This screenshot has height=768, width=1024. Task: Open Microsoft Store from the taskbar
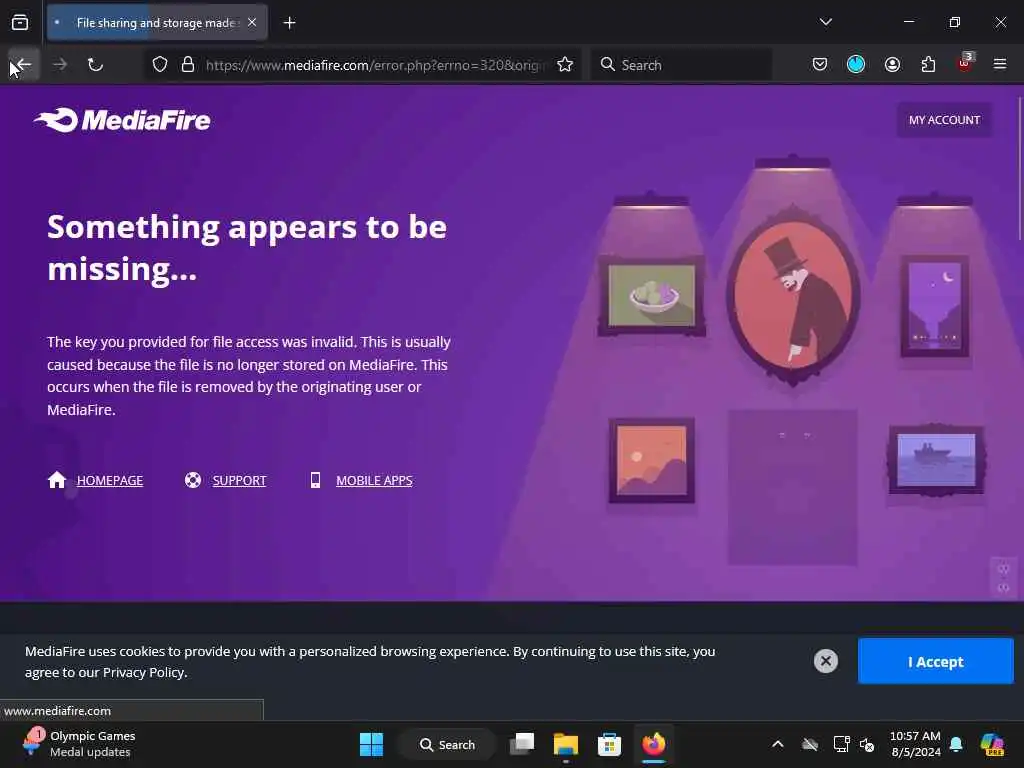click(609, 744)
